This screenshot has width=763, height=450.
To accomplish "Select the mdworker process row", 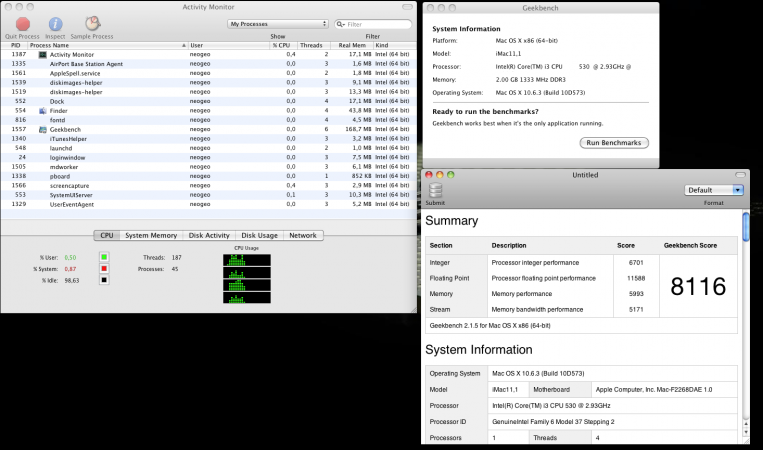I will (x=208, y=167).
